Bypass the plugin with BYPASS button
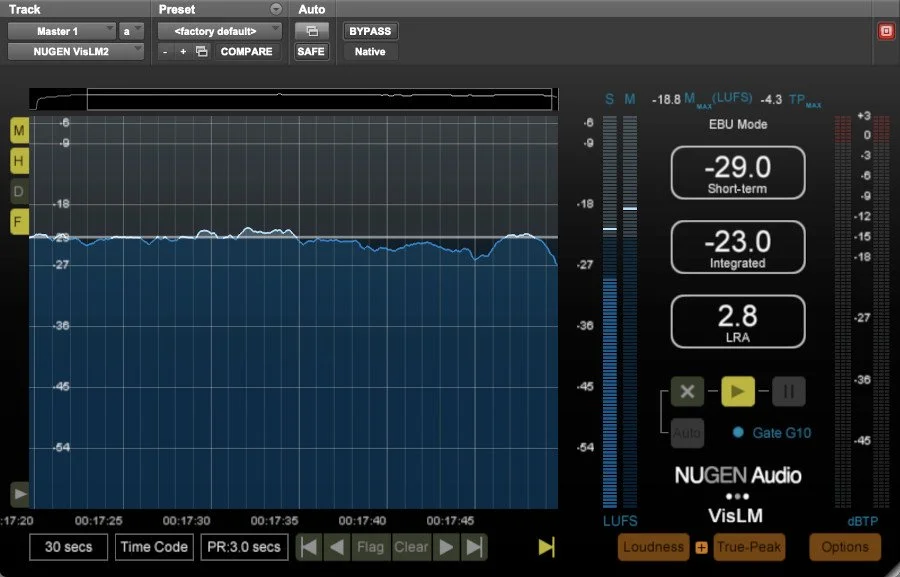Viewport: 900px width, 577px height. 370,31
